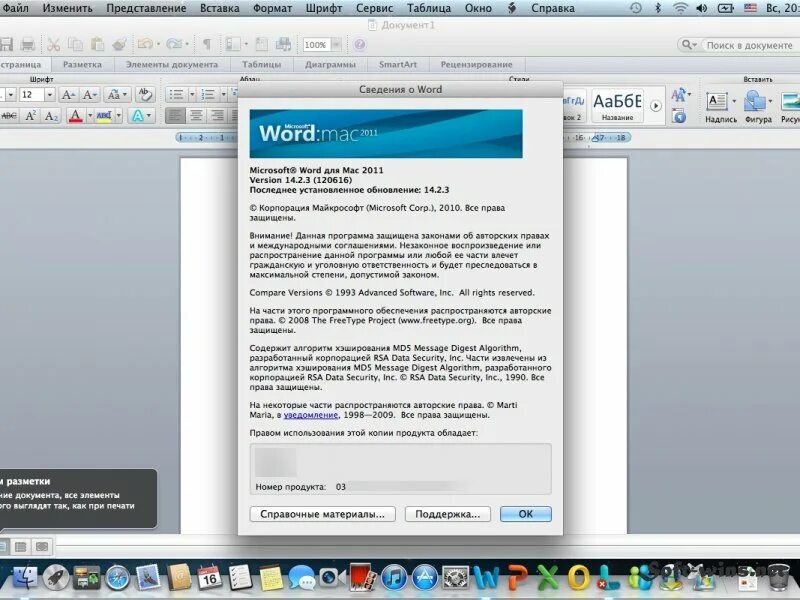Open Finder from the Dock
This screenshot has height=600, width=800.
(x=24, y=578)
